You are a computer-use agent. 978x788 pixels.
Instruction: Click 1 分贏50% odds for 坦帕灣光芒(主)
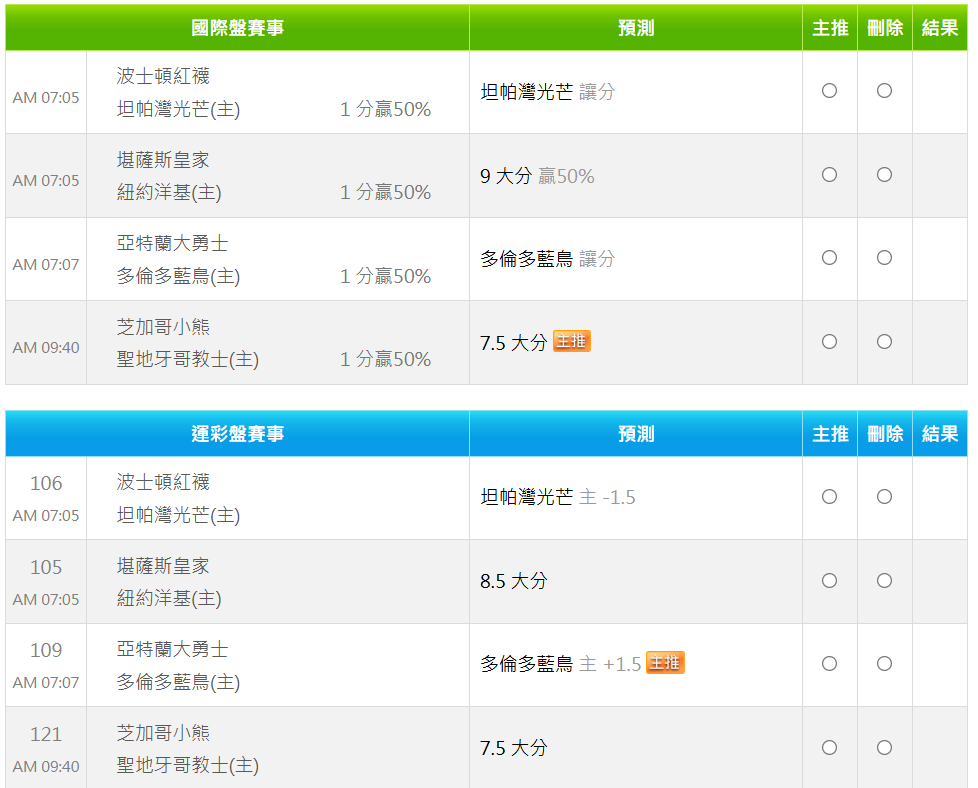[x=385, y=109]
